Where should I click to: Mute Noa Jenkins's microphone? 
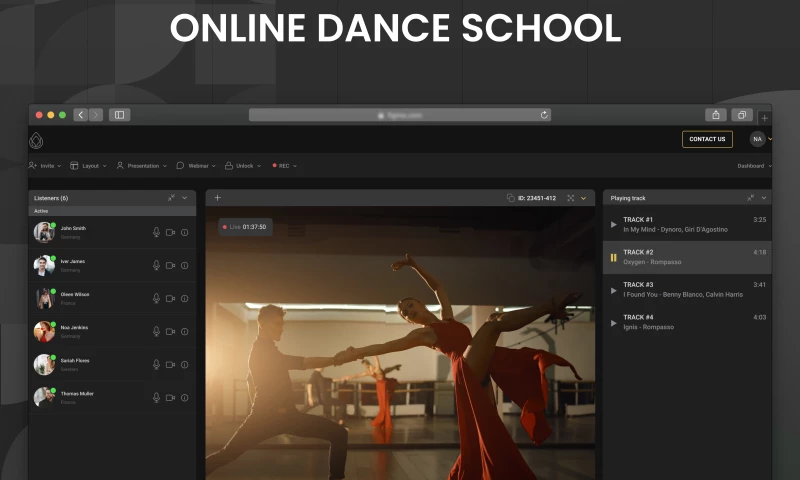pos(156,332)
